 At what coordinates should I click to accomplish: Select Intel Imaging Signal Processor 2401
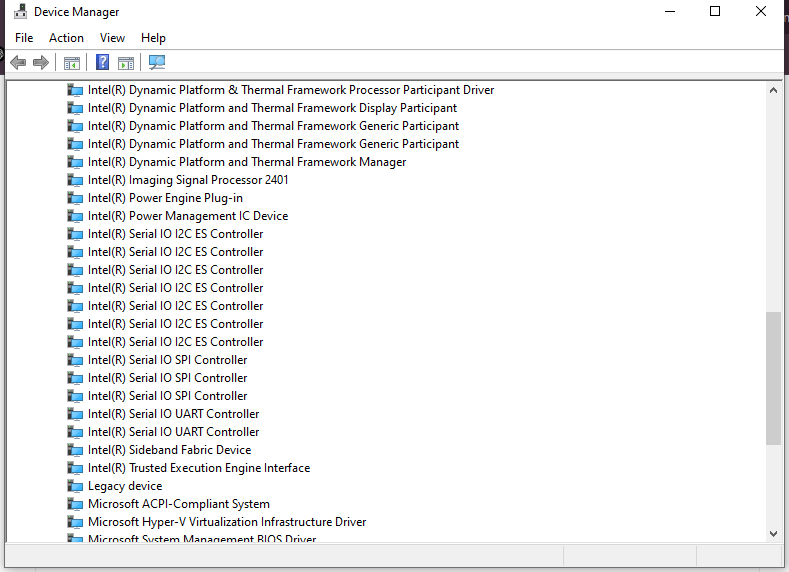pos(188,180)
